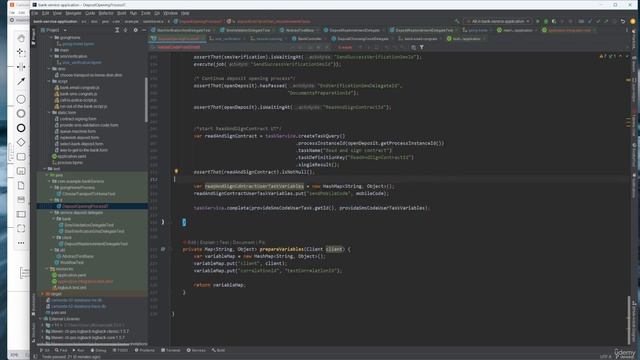Click the expand-all arrows icon in Project panel
Viewport: 640px width, 360px height.
(117, 30)
